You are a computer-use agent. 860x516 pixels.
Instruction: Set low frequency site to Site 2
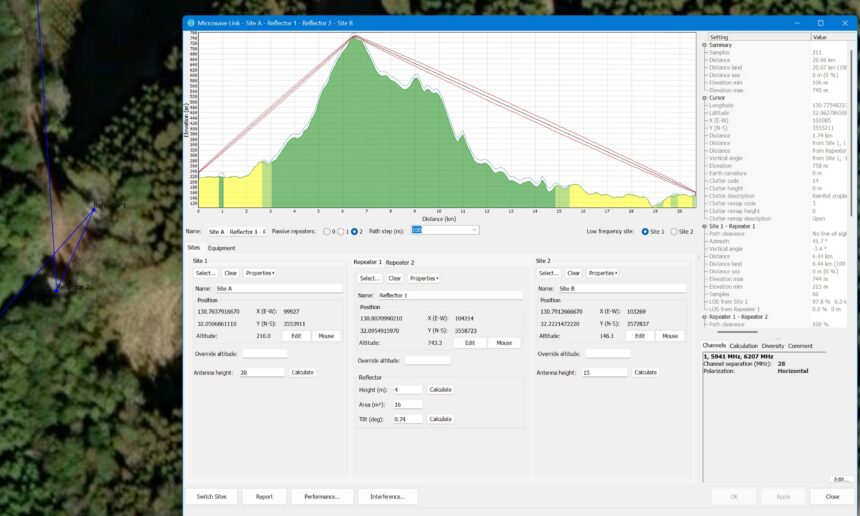tap(674, 231)
